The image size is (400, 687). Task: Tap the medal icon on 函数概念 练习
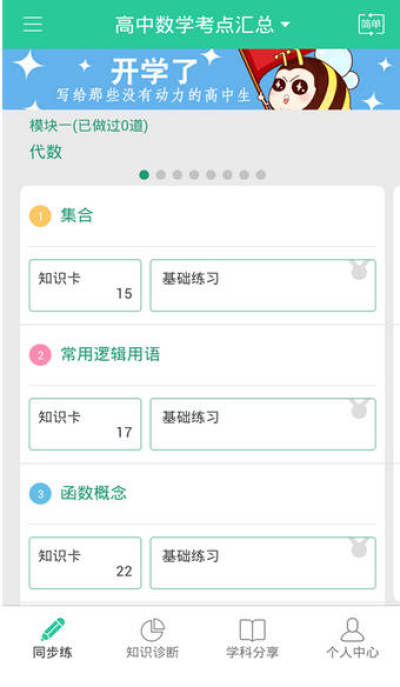pos(359,548)
